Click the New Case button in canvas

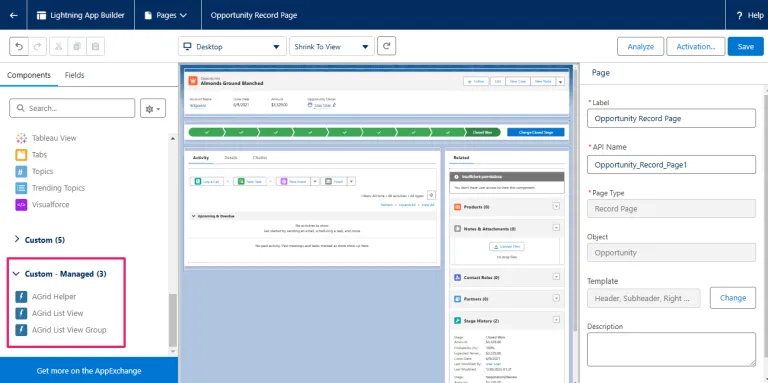point(517,81)
